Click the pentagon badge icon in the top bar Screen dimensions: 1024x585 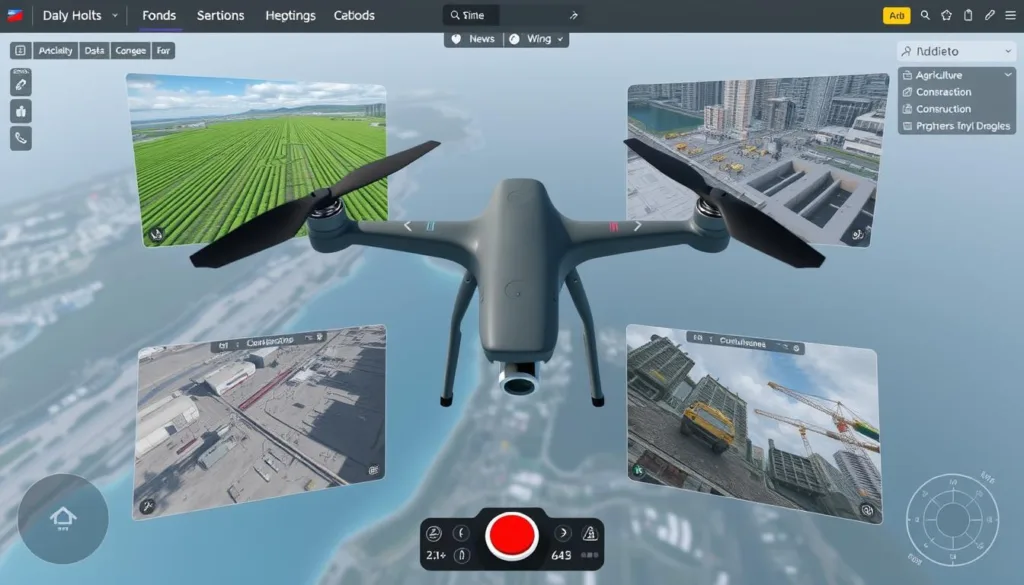click(x=946, y=15)
